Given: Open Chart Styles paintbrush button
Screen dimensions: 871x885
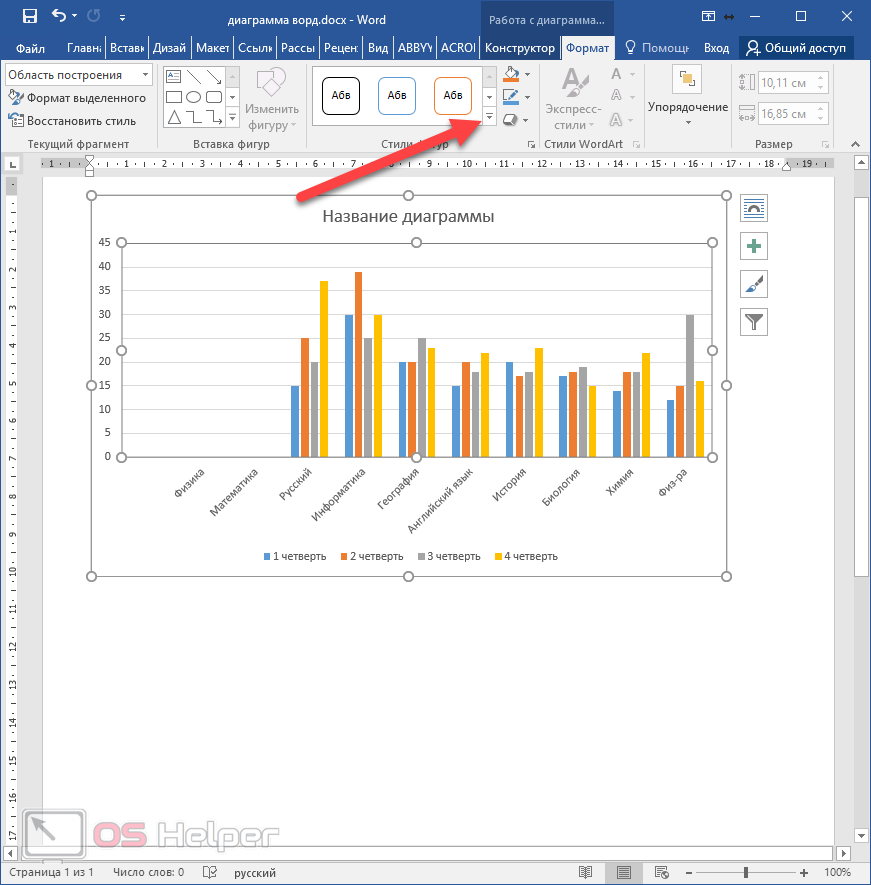Looking at the screenshot, I should coord(754,284).
